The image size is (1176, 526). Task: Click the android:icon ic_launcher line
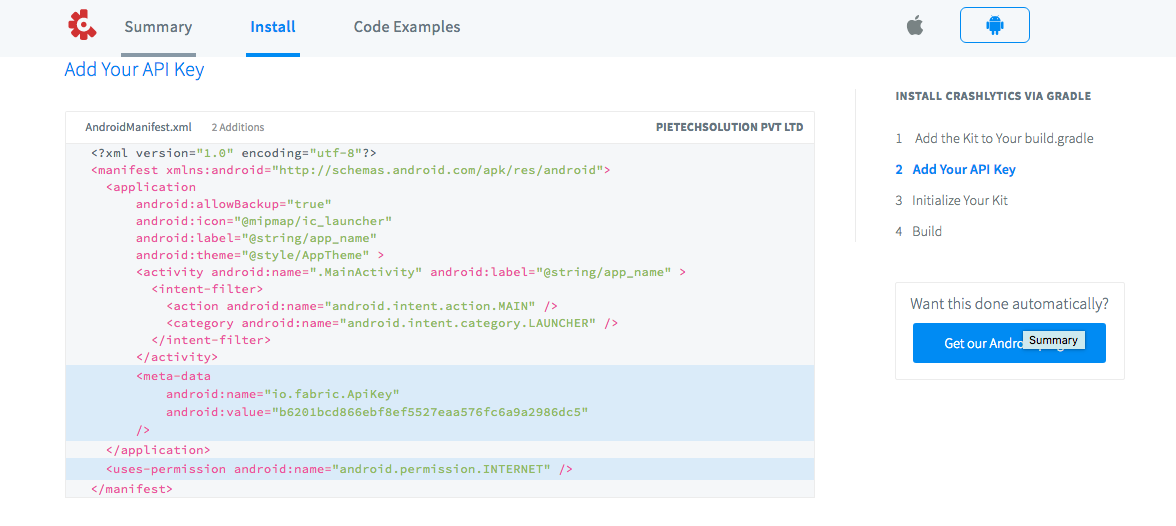click(264, 221)
